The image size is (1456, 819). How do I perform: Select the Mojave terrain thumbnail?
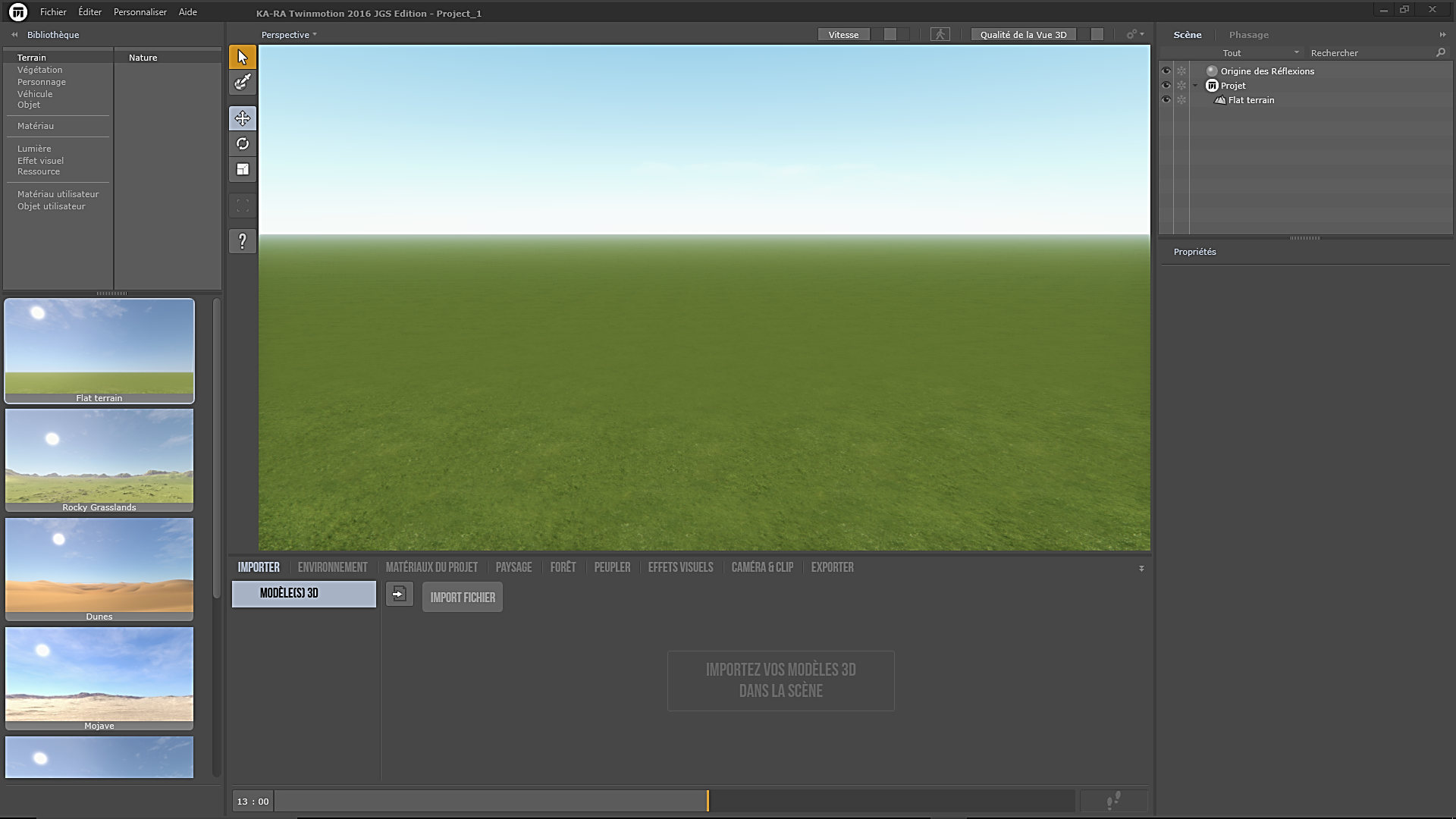(99, 679)
